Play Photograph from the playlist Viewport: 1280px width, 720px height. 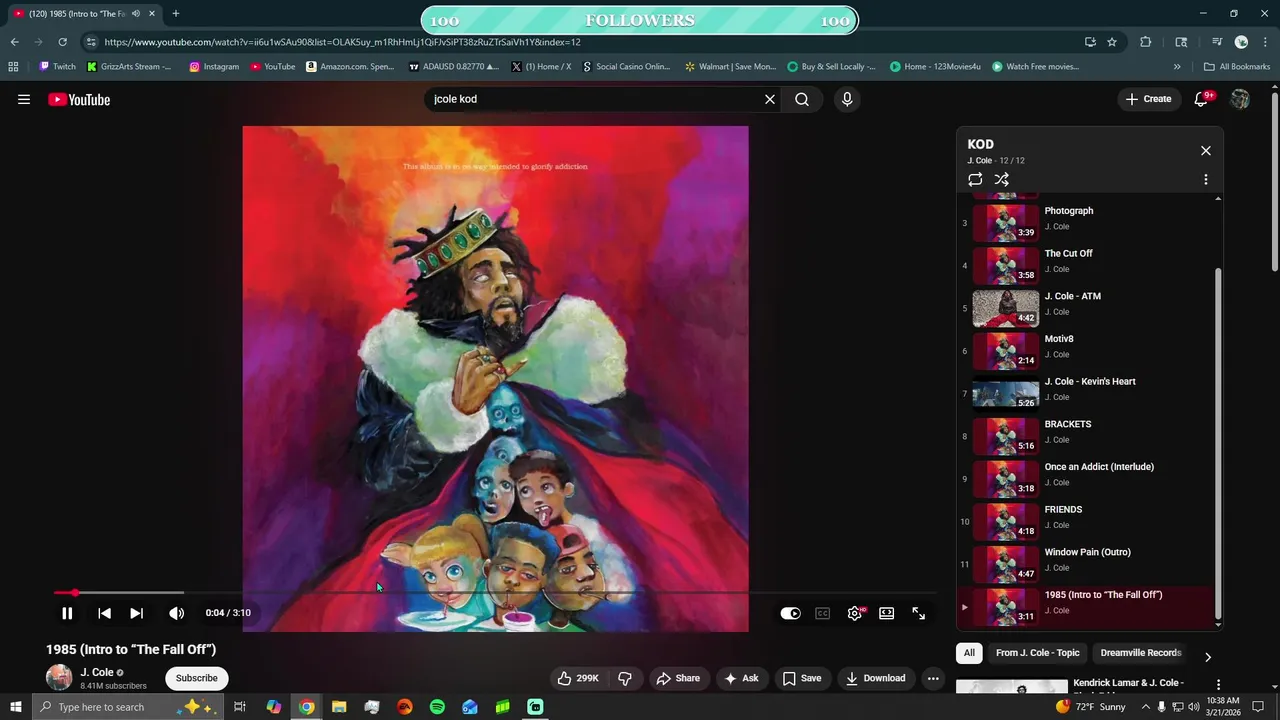(1087, 221)
